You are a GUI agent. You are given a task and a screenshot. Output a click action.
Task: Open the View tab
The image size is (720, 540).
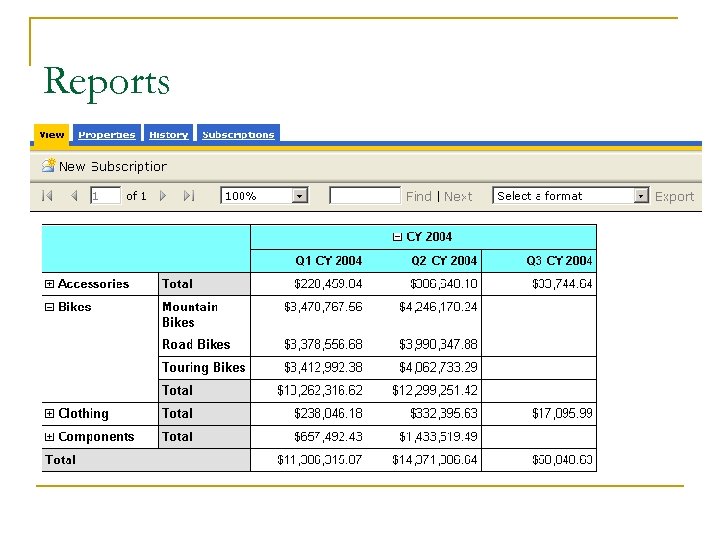coord(51,135)
